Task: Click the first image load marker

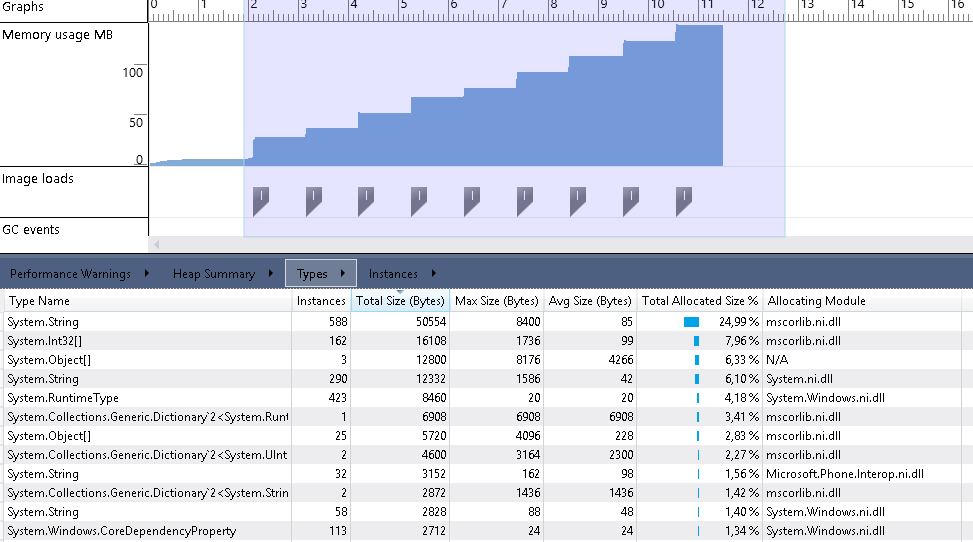Action: [261, 201]
